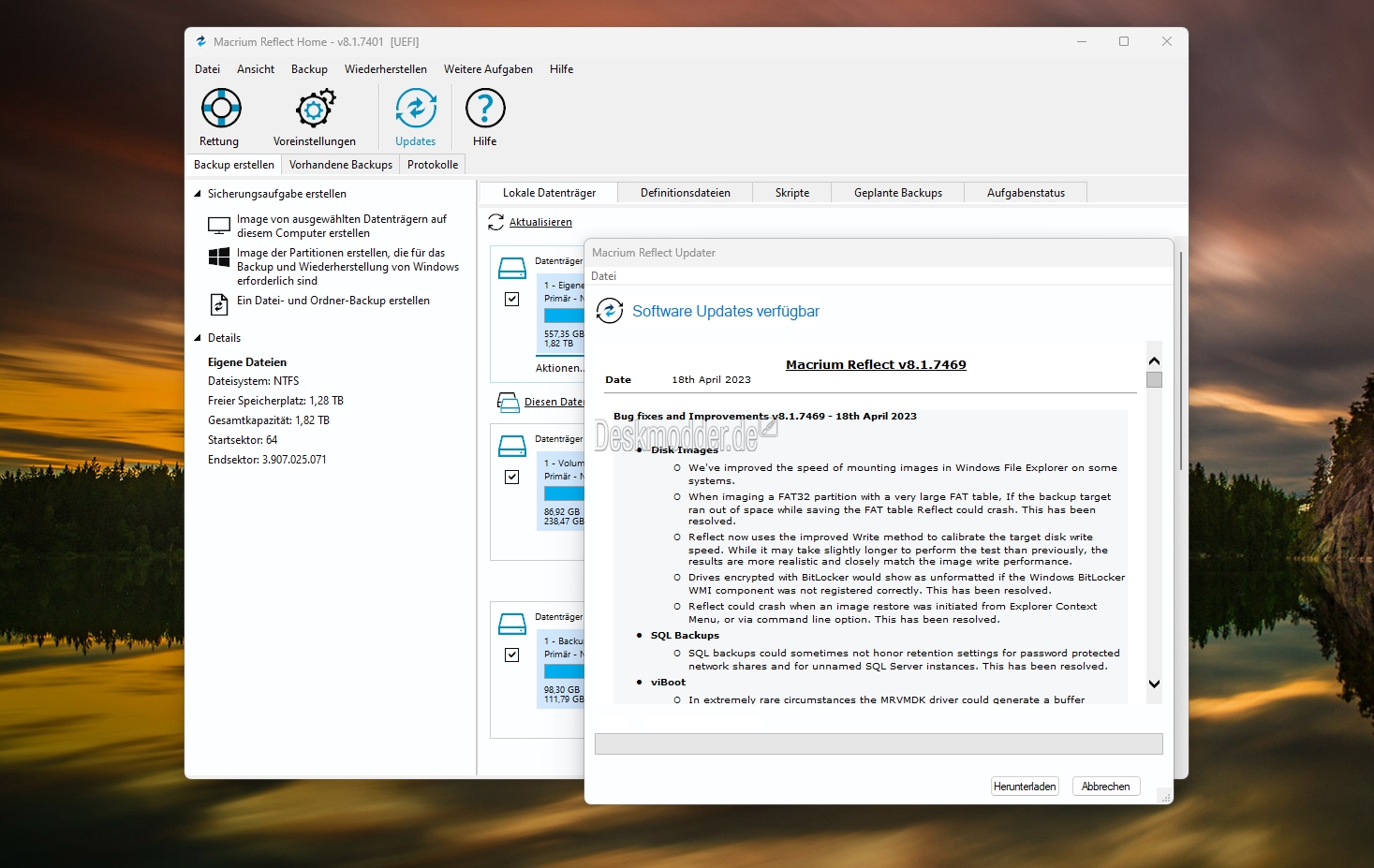Open the Backup menu

coord(309,69)
